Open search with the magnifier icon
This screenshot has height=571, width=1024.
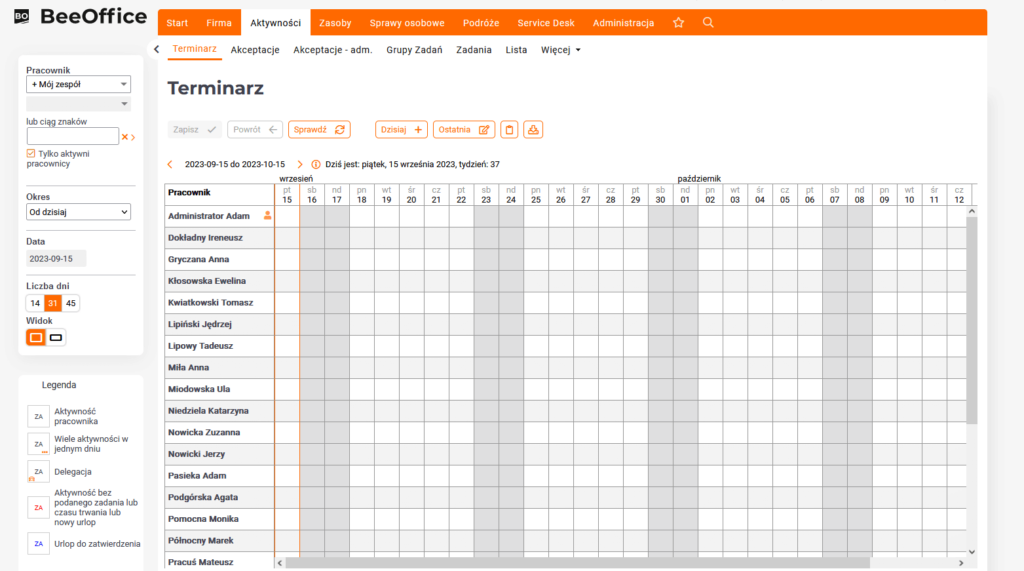(708, 23)
